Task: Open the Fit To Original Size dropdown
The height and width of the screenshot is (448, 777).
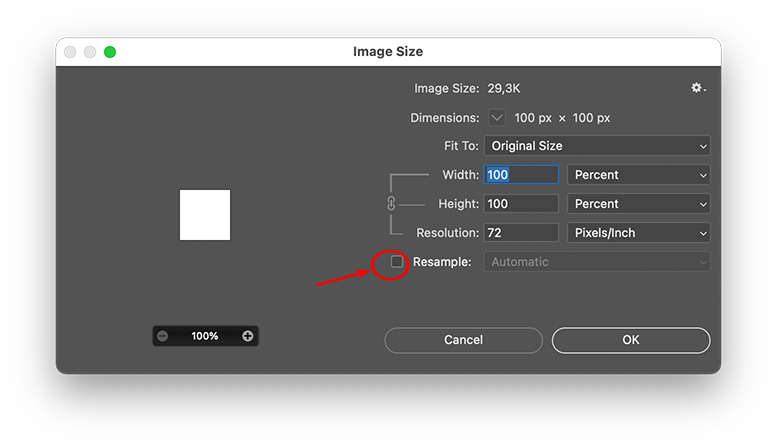Action: coord(597,146)
